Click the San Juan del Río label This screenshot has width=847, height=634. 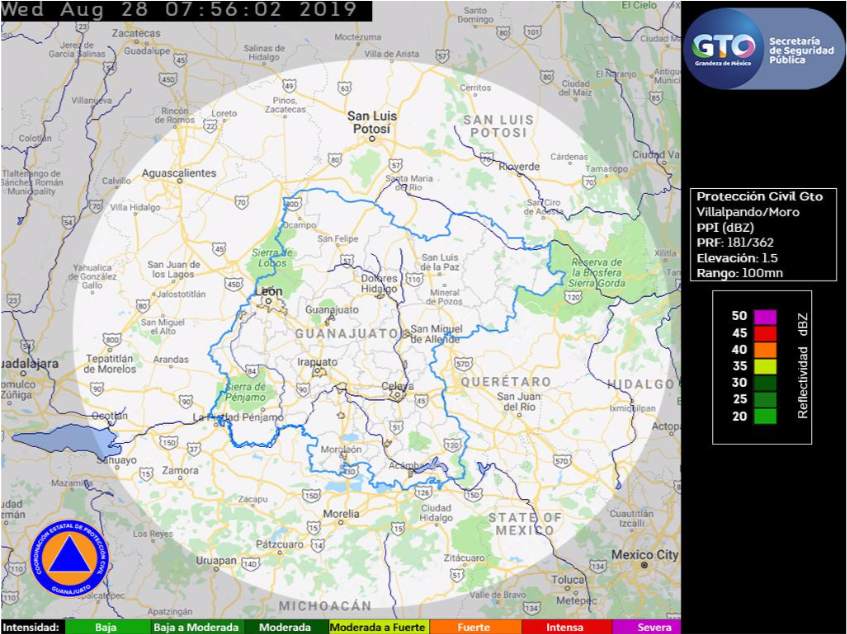519,401
